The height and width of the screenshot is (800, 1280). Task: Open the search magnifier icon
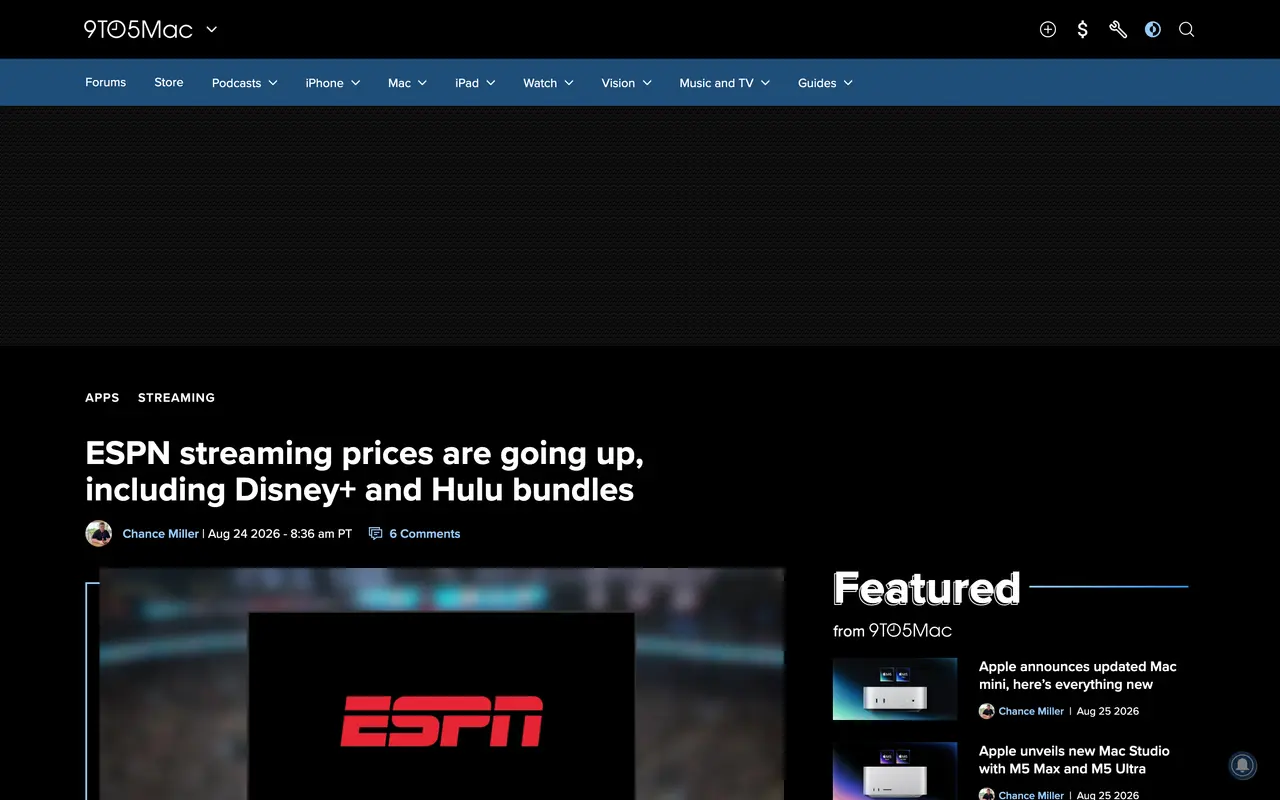[1187, 29]
